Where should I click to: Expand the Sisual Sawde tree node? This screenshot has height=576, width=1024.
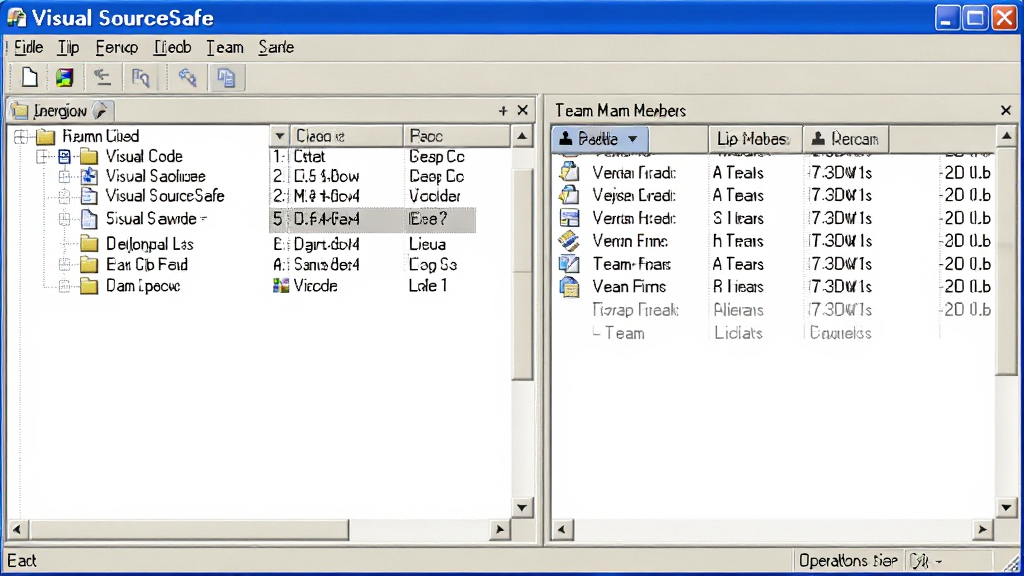pos(65,219)
